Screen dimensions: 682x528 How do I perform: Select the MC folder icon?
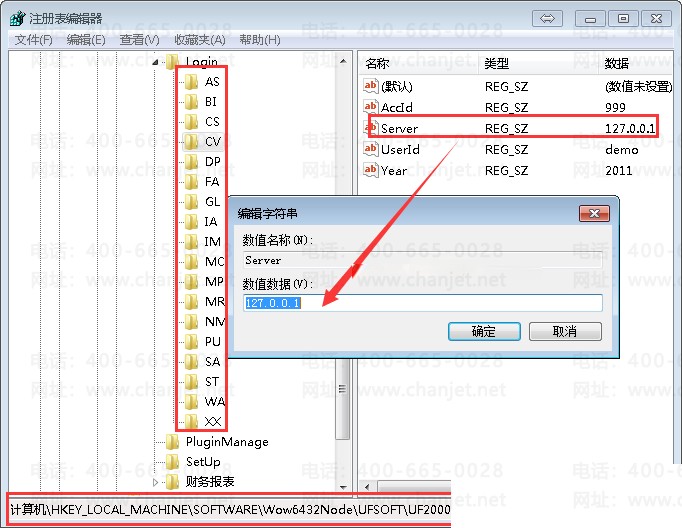click(191, 261)
